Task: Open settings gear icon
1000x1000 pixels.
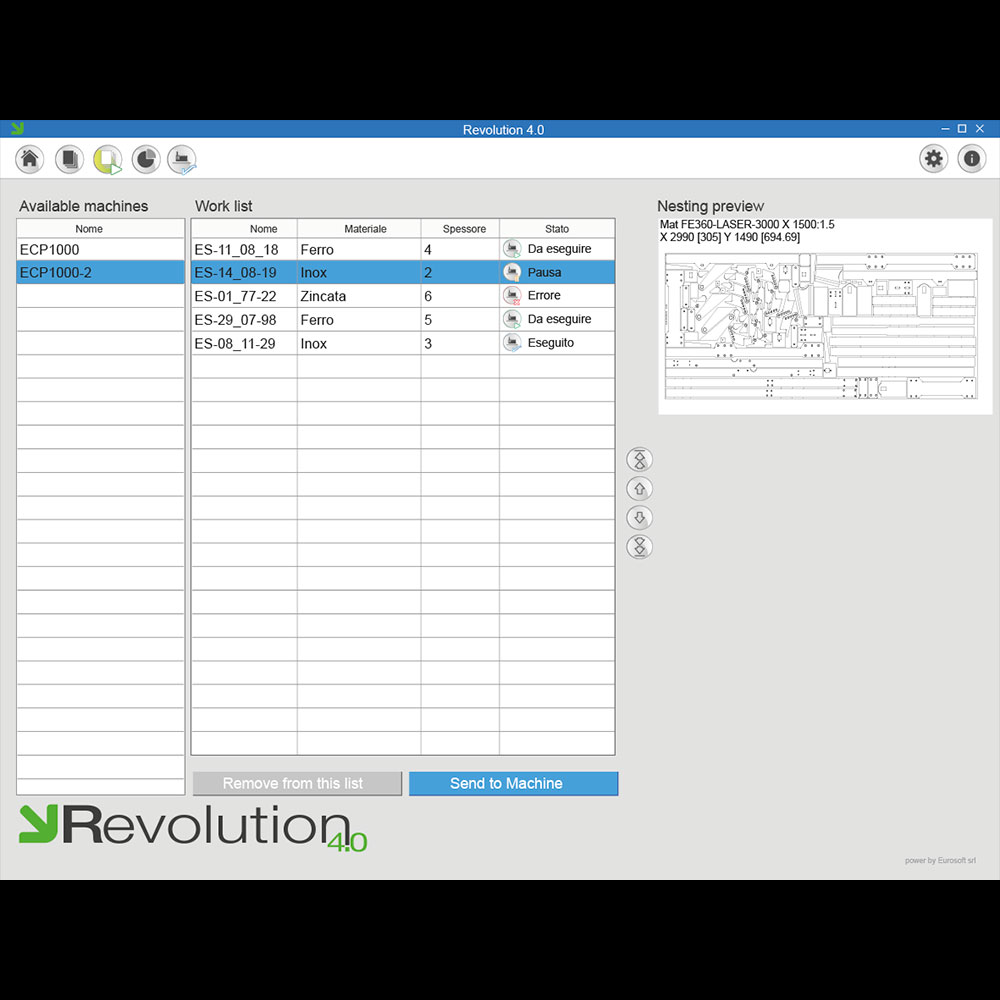Action: 933,159
